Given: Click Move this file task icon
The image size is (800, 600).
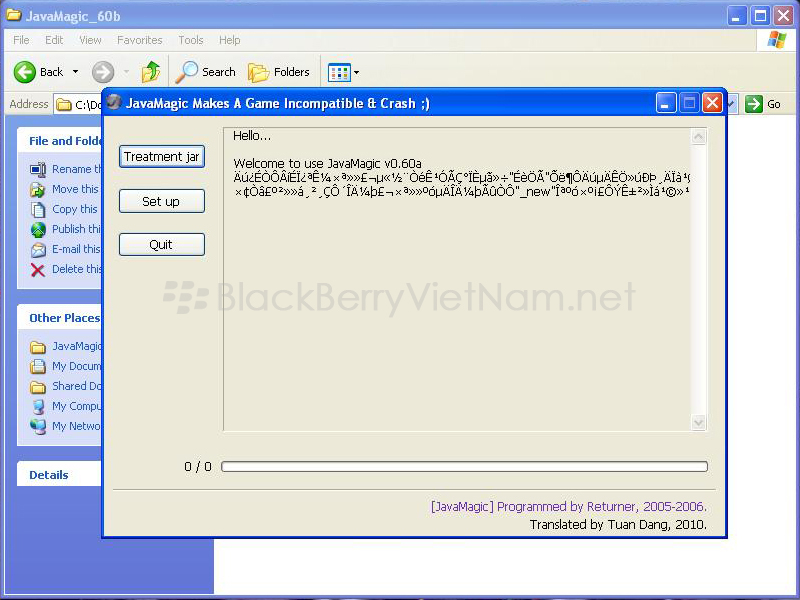Looking at the screenshot, I should click(x=38, y=189).
